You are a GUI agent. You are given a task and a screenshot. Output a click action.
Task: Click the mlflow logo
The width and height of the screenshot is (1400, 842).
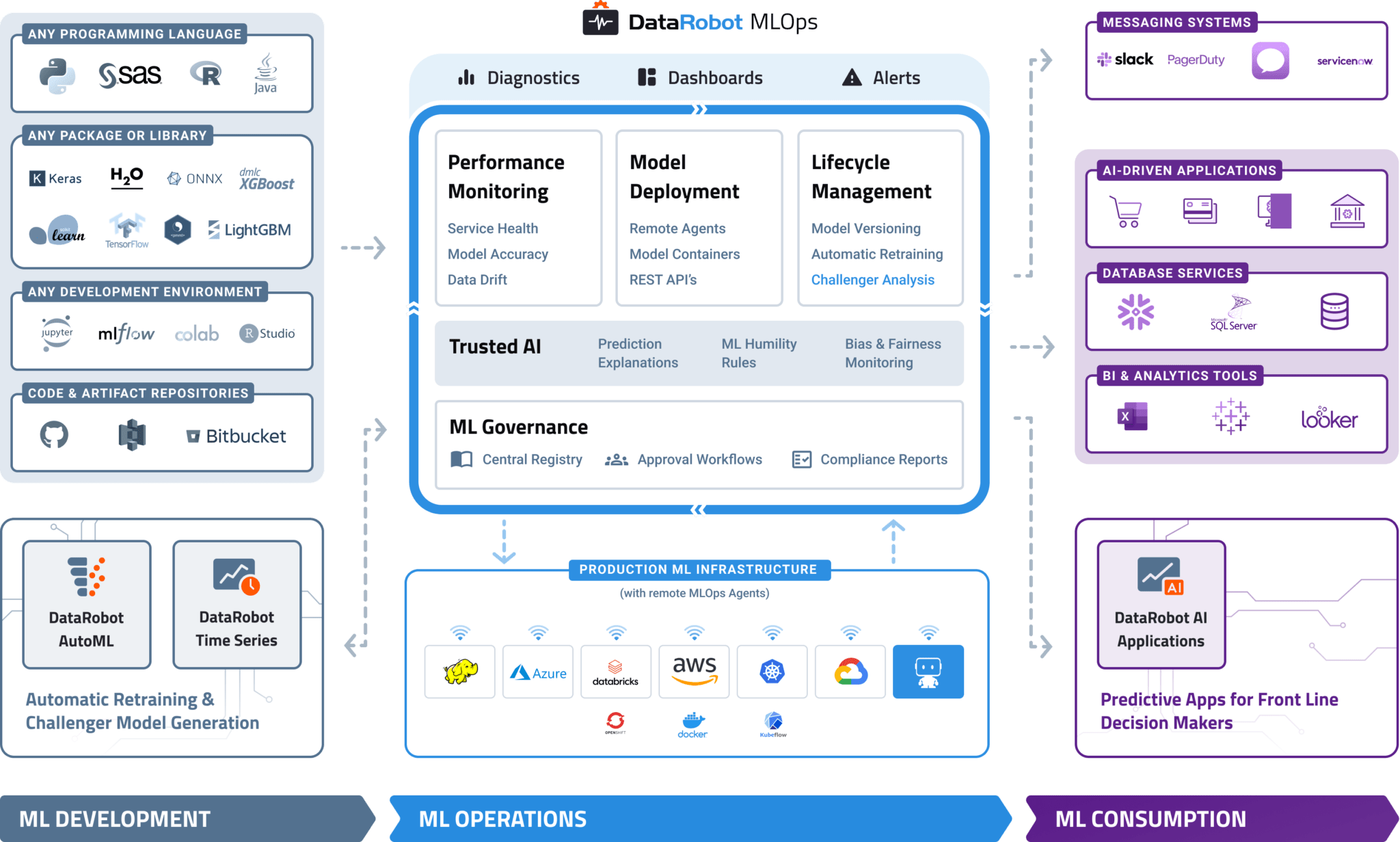(x=126, y=334)
